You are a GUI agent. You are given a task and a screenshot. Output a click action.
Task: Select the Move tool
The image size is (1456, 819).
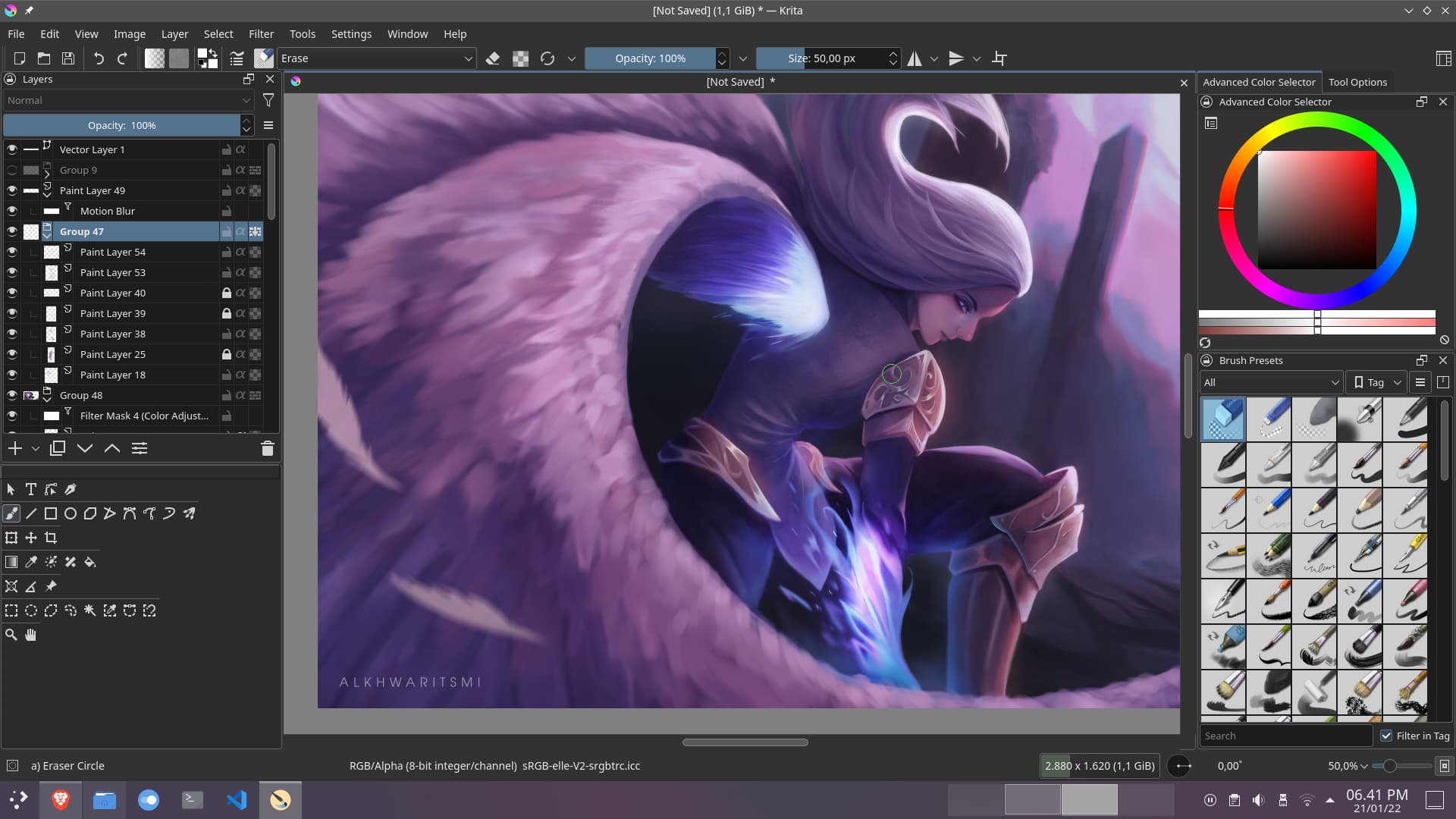(31, 538)
